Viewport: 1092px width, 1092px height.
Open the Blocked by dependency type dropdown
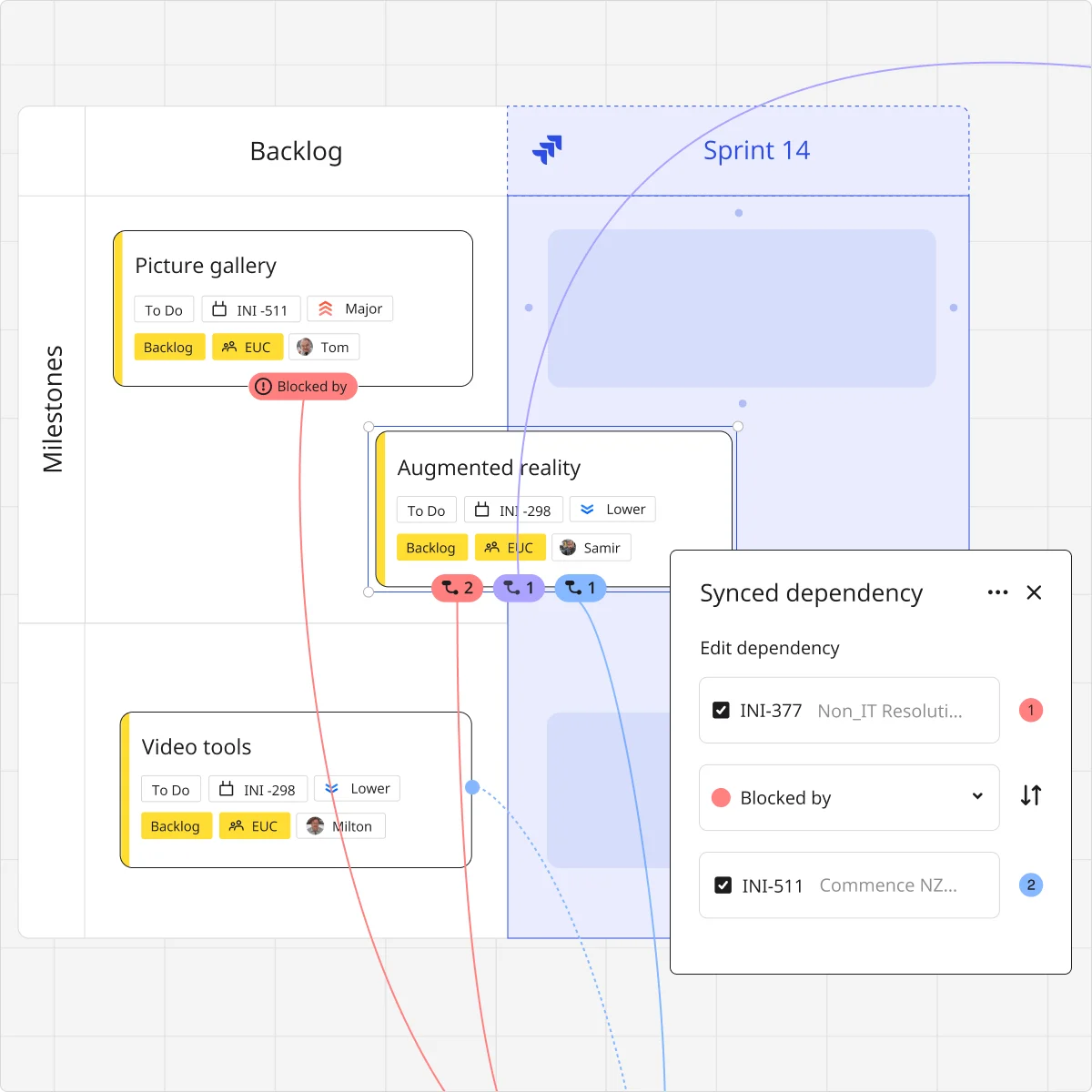(x=976, y=797)
